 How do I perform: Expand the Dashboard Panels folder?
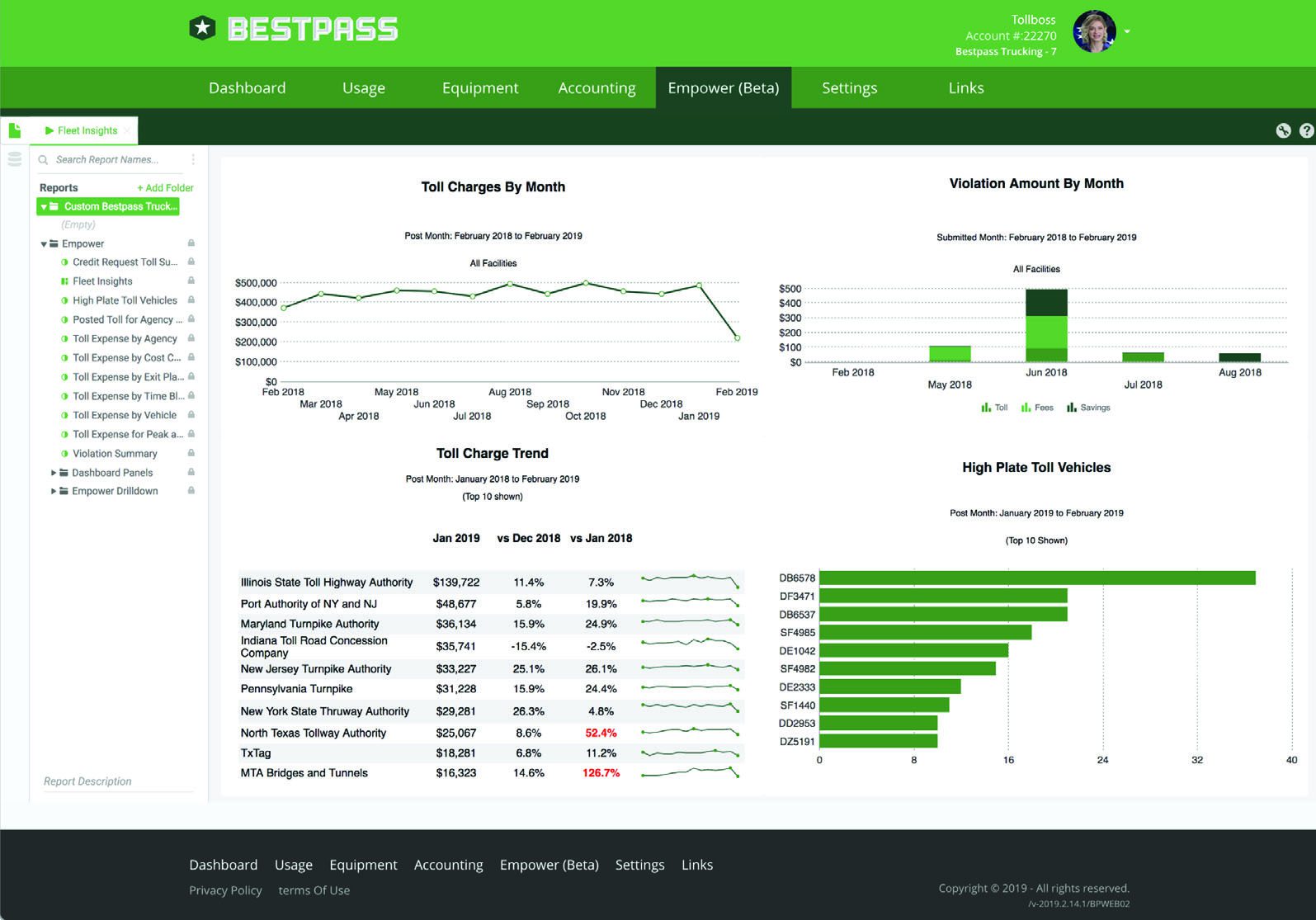pos(54,473)
